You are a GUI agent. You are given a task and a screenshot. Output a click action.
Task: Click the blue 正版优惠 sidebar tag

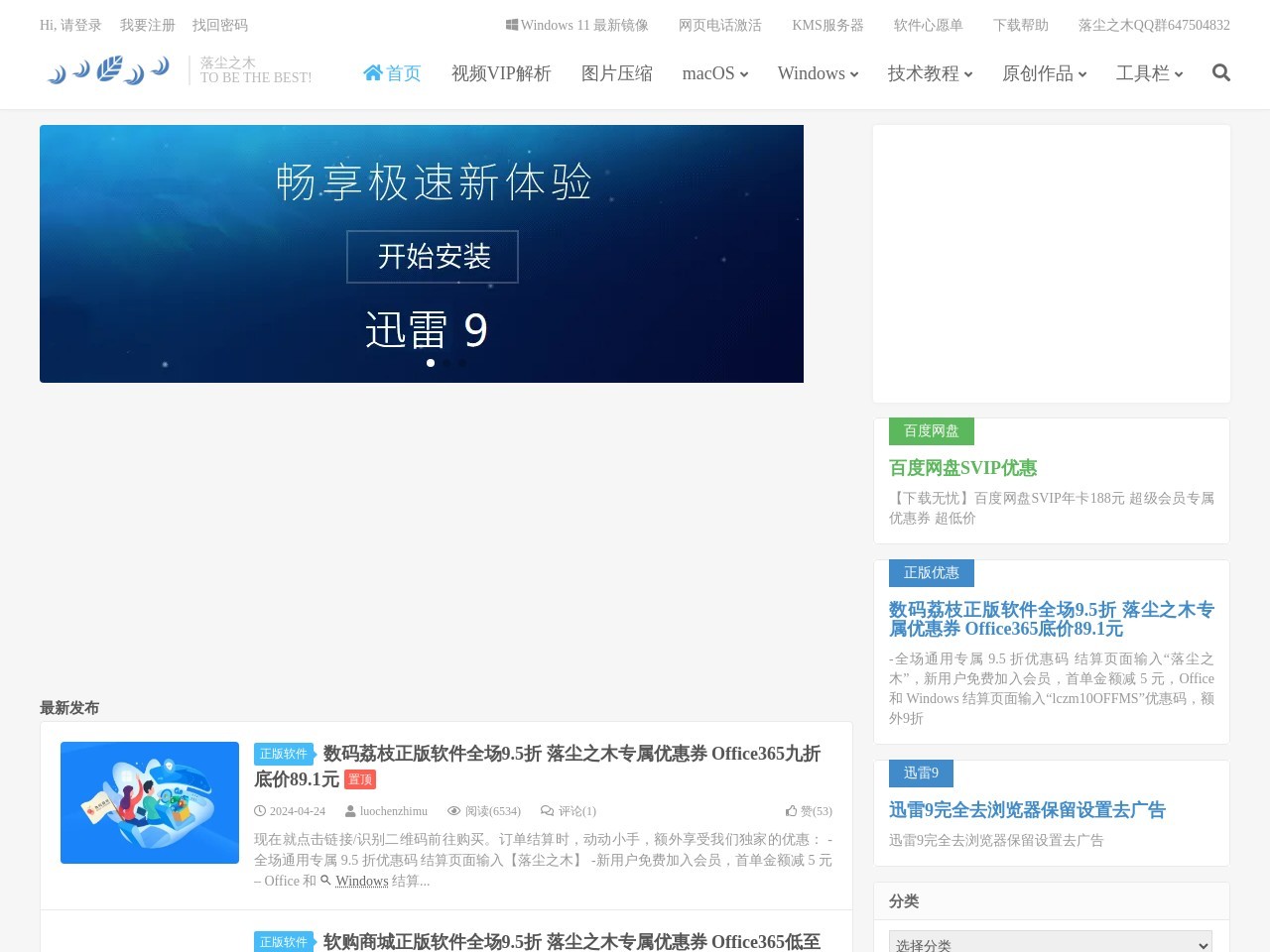[931, 573]
